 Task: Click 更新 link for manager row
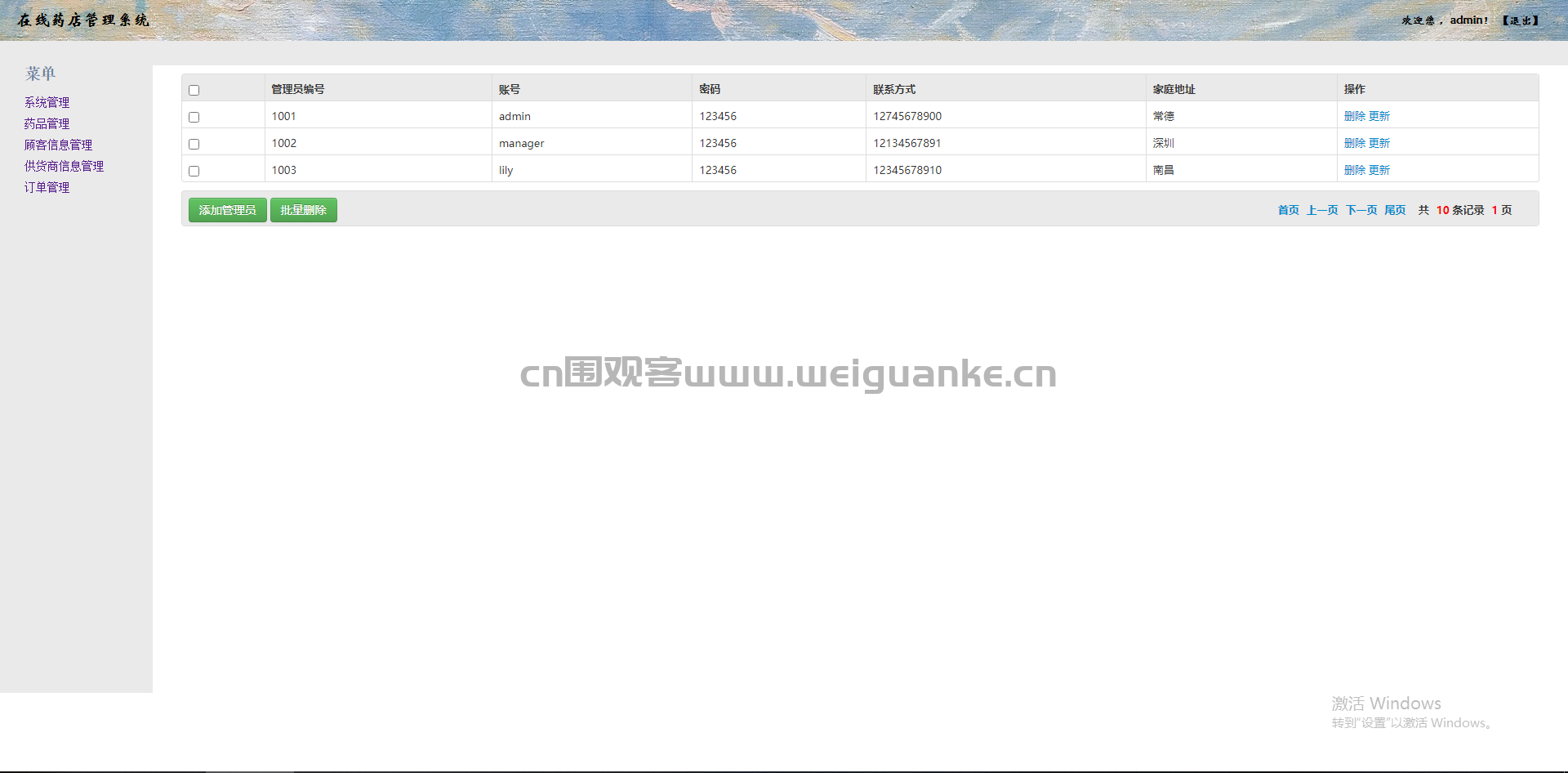coord(1379,143)
